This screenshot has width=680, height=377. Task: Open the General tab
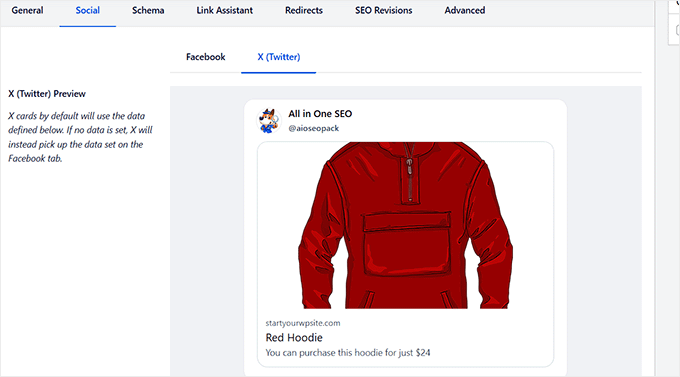point(27,10)
